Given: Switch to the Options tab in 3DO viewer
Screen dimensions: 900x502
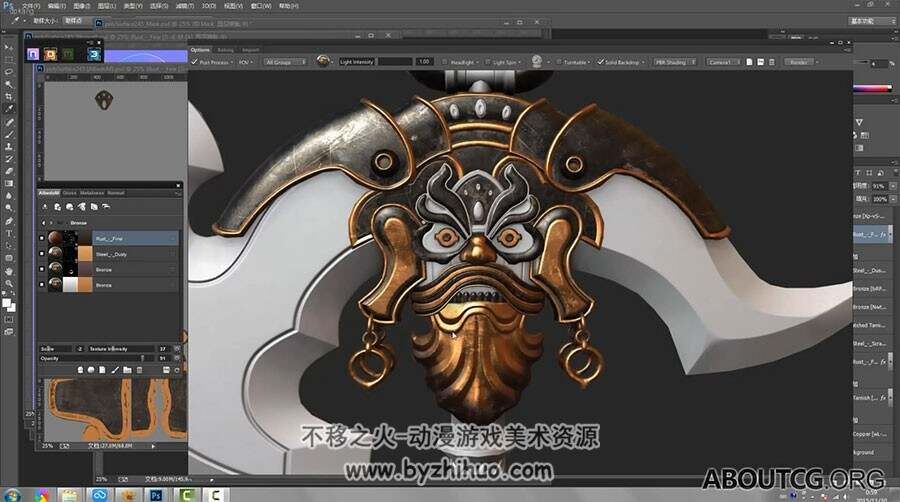Looking at the screenshot, I should (200, 50).
